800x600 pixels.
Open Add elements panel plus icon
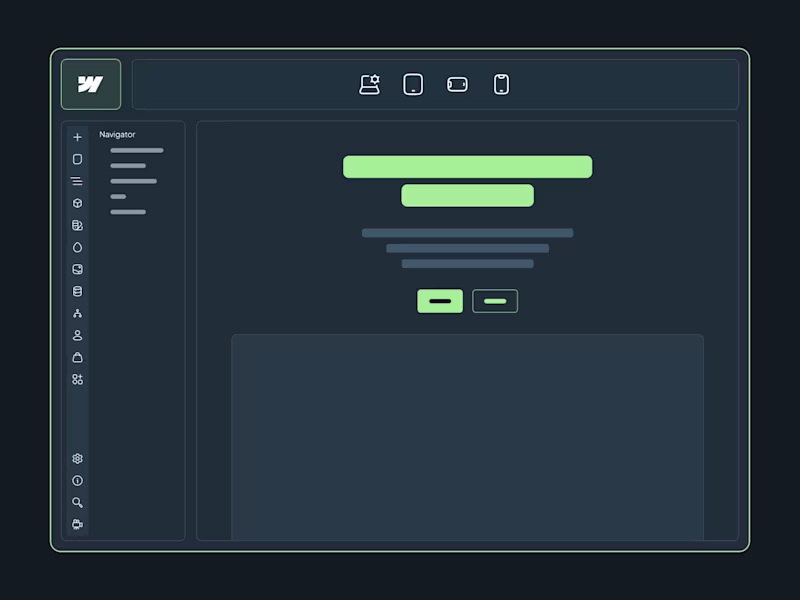pos(78,137)
